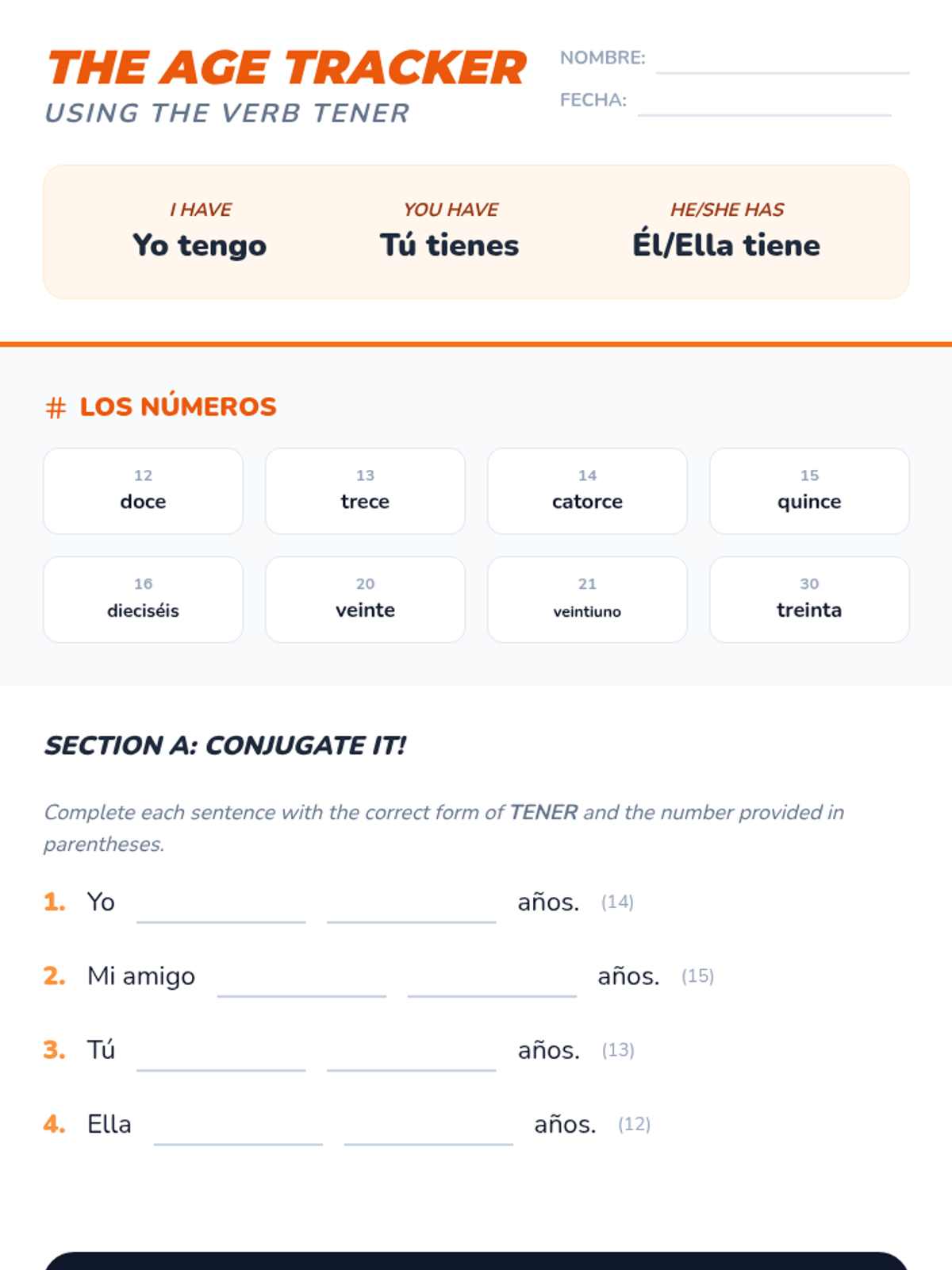Click the 30 treinta number card
Screen dimensions: 952x1270
coord(809,599)
